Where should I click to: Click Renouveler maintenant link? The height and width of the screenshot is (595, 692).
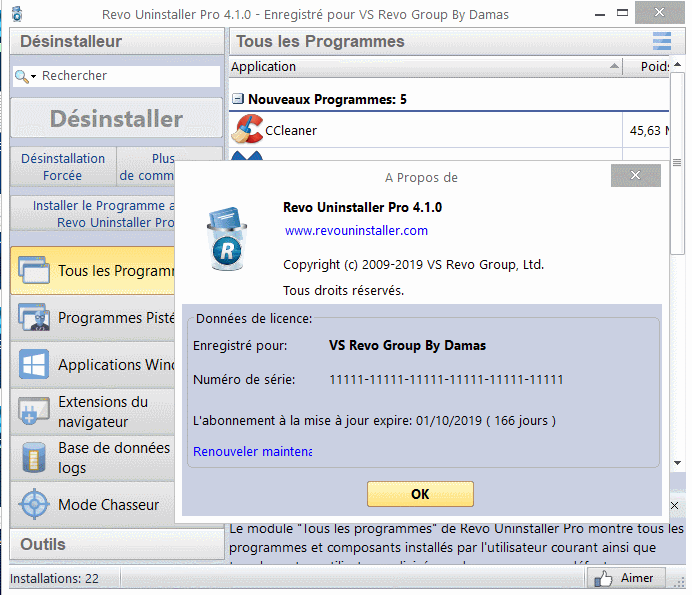click(252, 452)
